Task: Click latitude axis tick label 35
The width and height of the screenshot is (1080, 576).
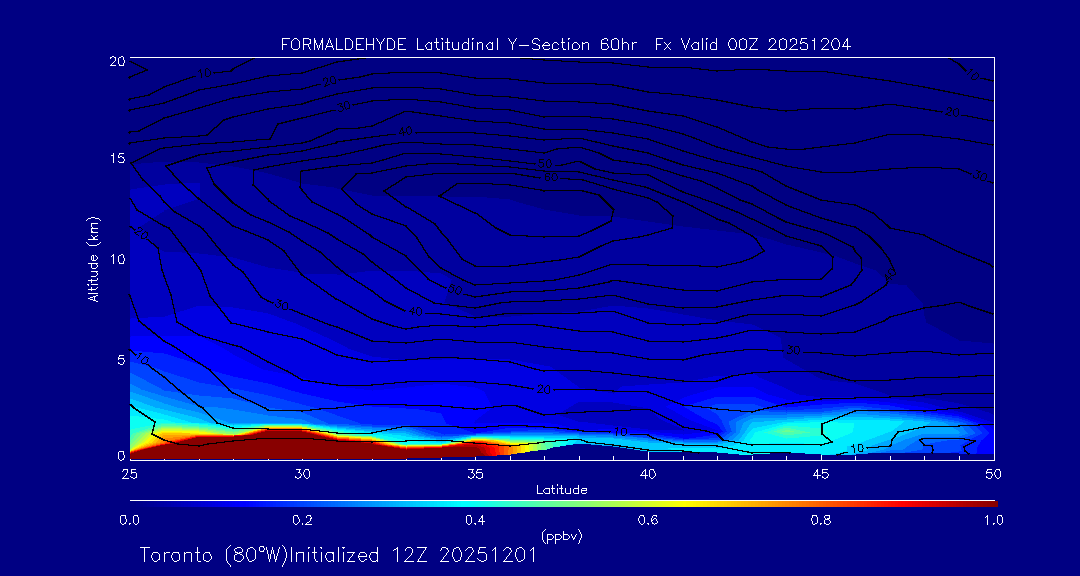Action: (x=475, y=474)
